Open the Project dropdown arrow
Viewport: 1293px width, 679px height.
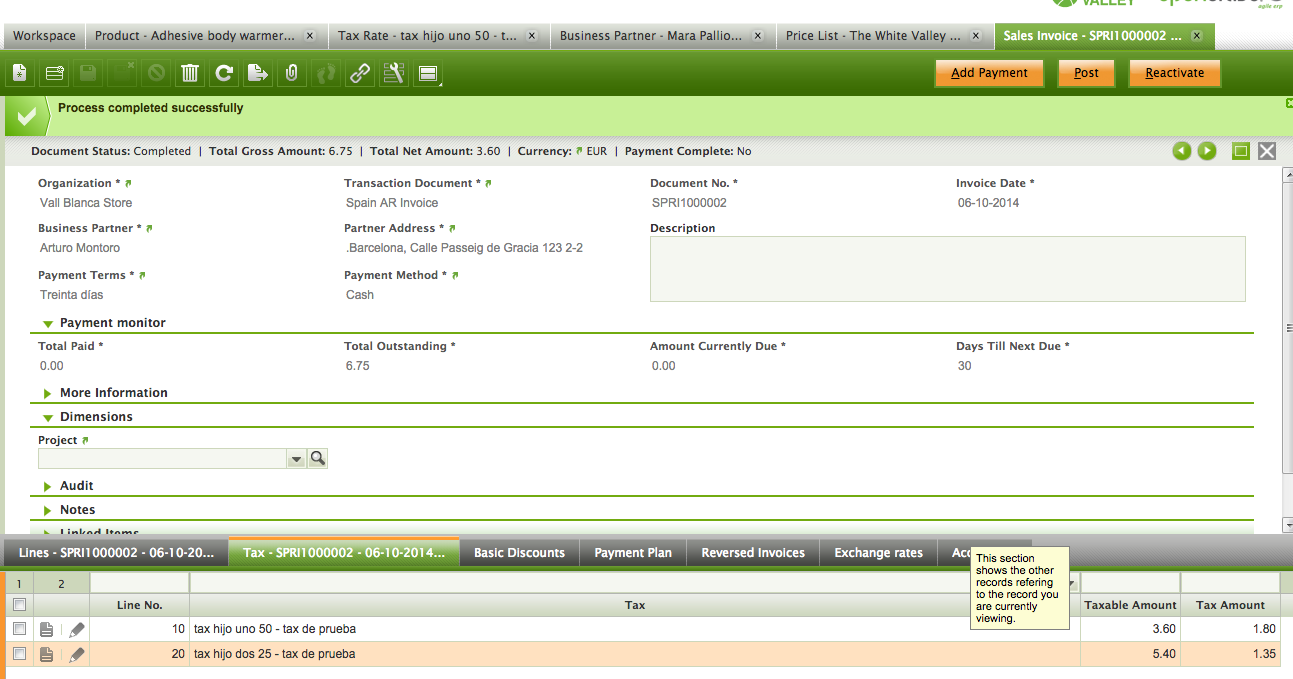coord(296,459)
